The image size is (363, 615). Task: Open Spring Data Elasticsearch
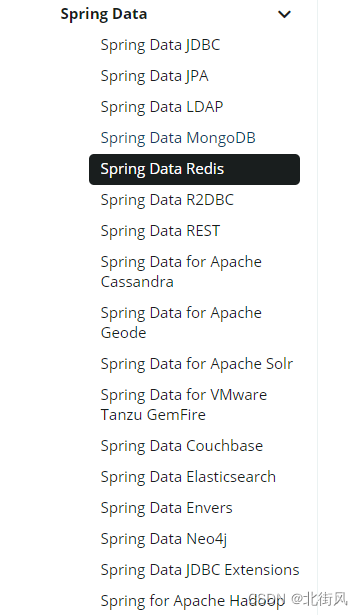(188, 477)
